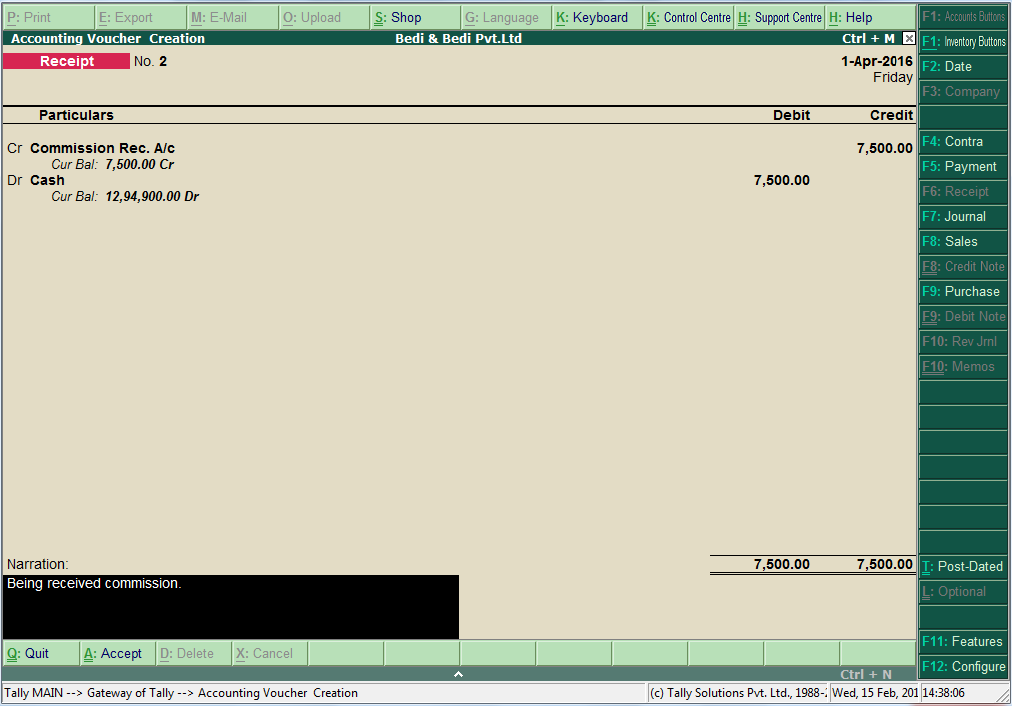Select the Journal voucher type
Viewport: 1012px width, 706px height.
[961, 217]
